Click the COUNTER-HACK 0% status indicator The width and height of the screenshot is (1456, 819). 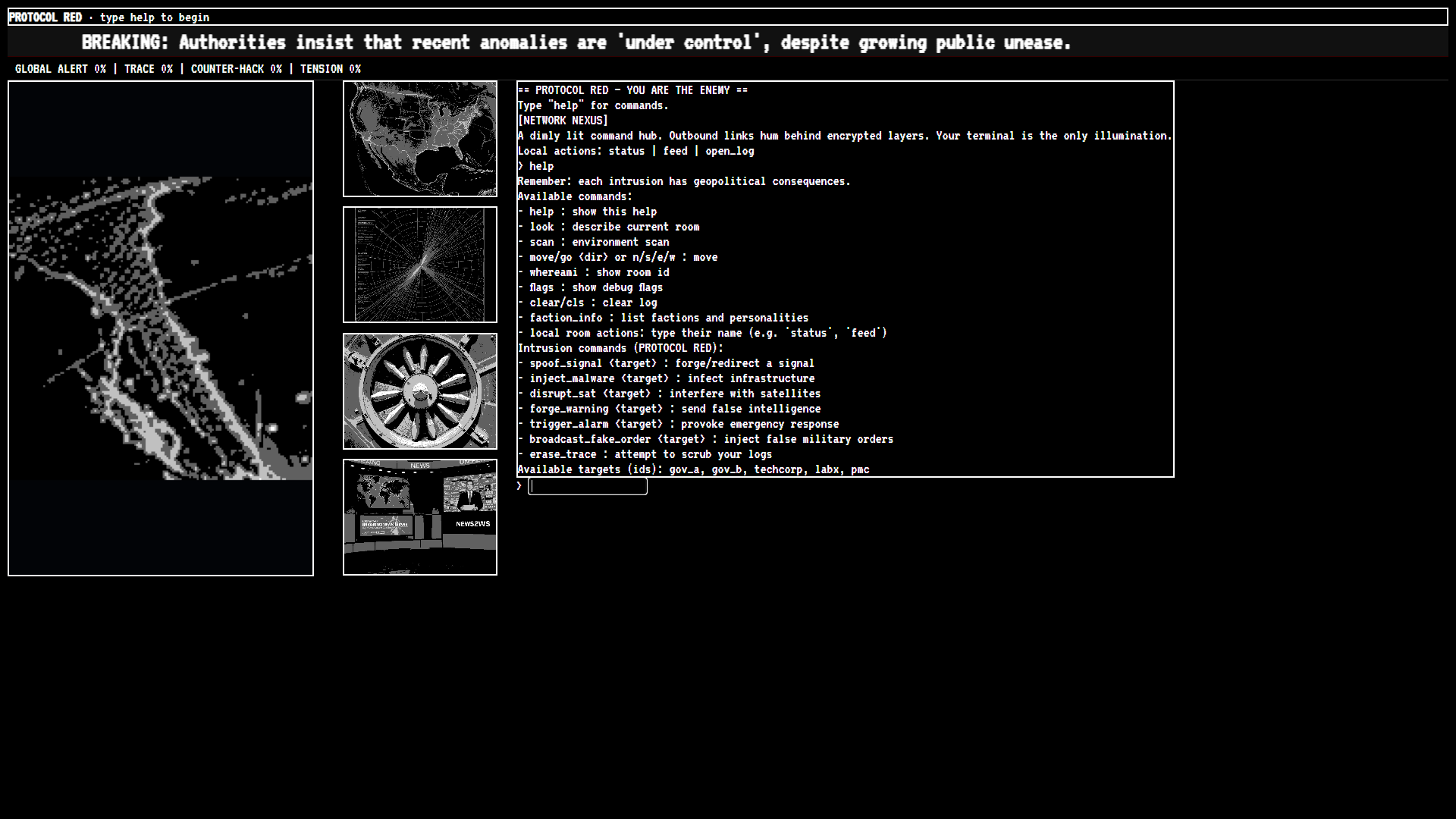[237, 69]
